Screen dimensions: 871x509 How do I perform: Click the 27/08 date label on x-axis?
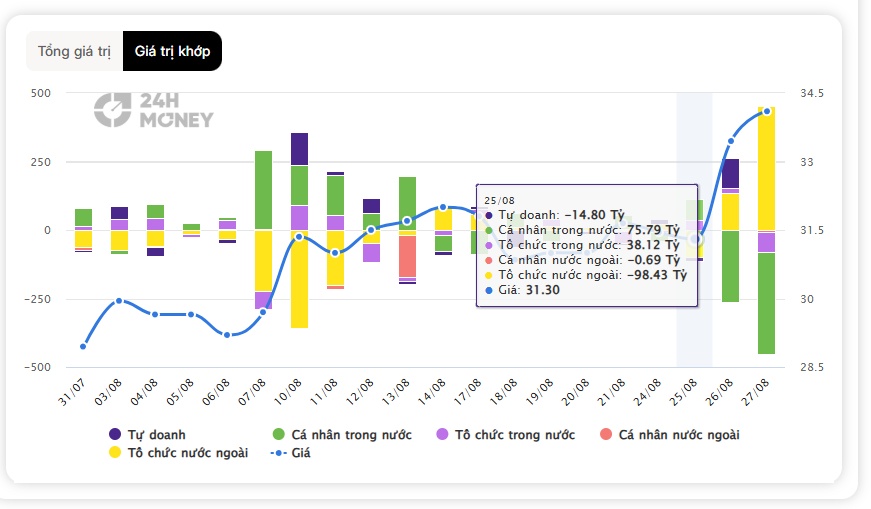tap(755, 392)
